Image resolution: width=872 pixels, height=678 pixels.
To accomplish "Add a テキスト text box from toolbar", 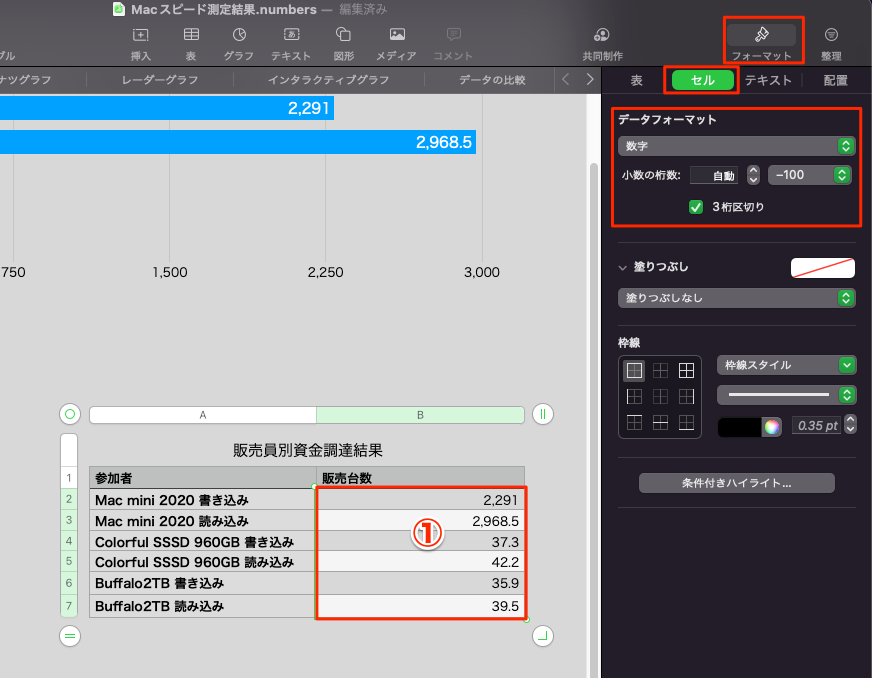I will (x=291, y=35).
